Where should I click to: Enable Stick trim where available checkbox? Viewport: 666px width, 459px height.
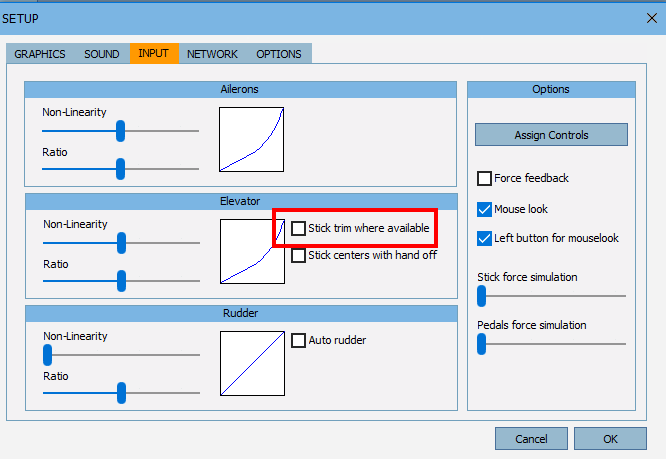pyautogui.click(x=298, y=228)
